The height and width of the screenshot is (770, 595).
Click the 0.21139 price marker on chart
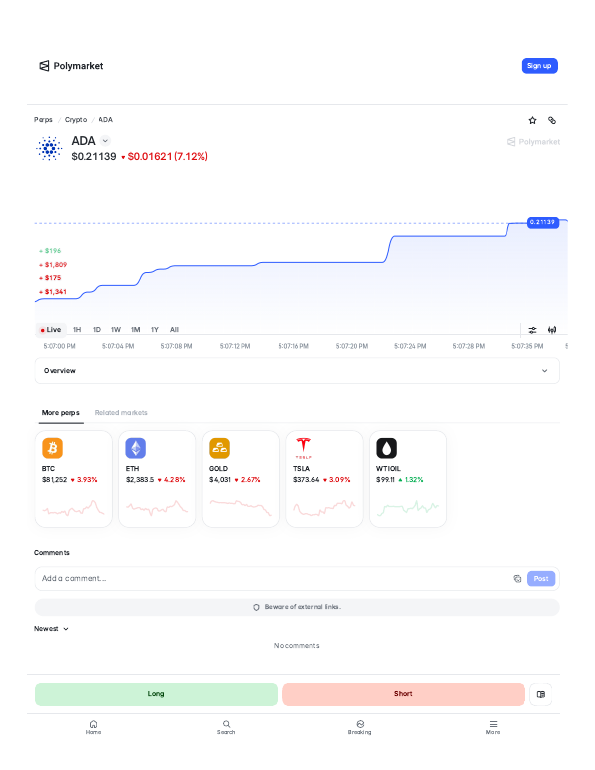(542, 222)
